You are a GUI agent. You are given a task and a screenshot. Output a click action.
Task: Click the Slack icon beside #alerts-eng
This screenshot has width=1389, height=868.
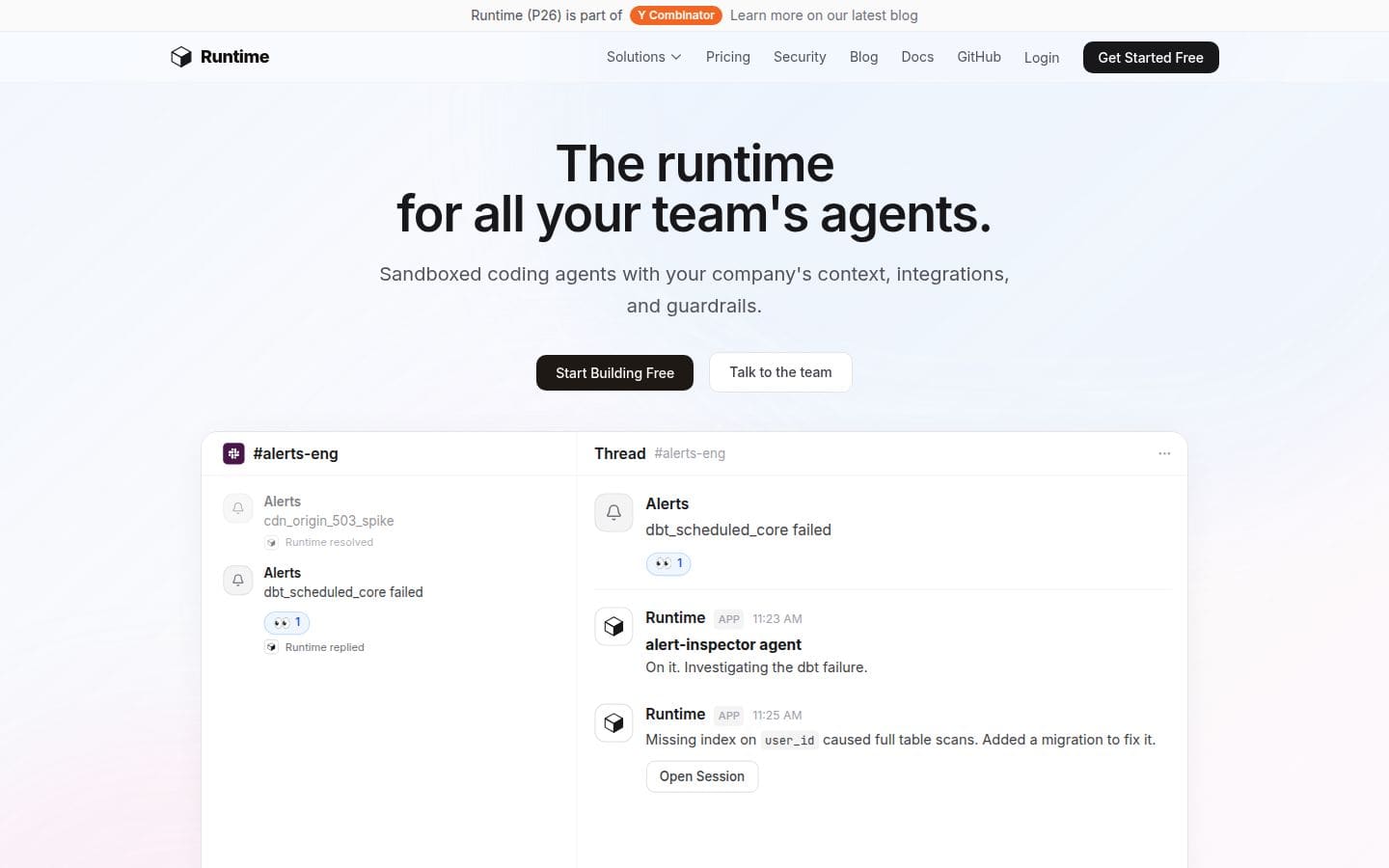pyautogui.click(x=233, y=453)
